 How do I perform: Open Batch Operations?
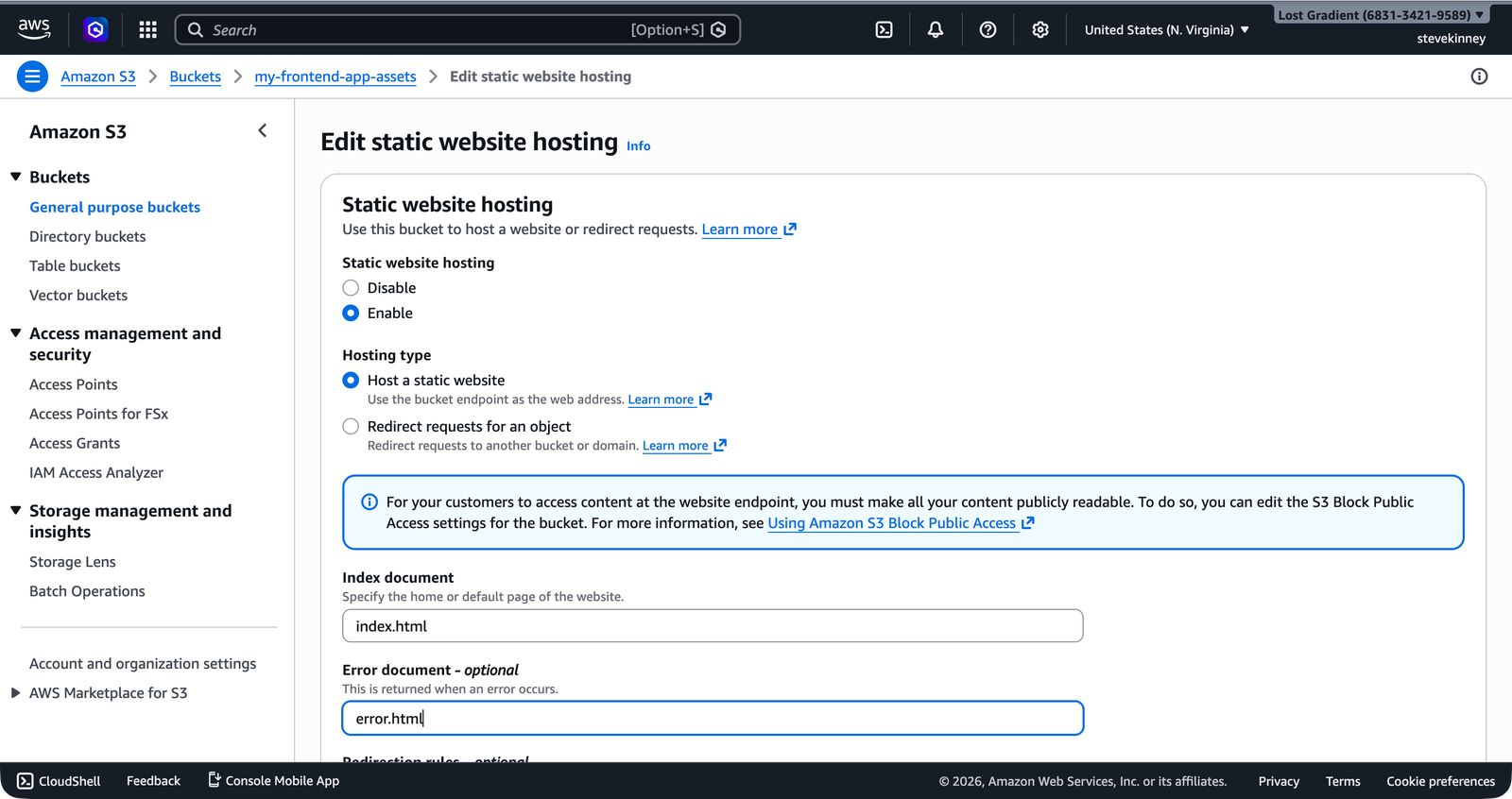pyautogui.click(x=87, y=591)
